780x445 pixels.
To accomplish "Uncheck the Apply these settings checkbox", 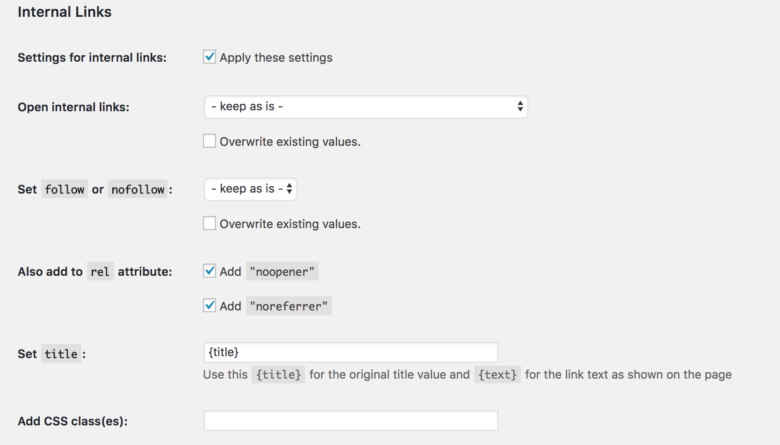I will click(x=209, y=57).
